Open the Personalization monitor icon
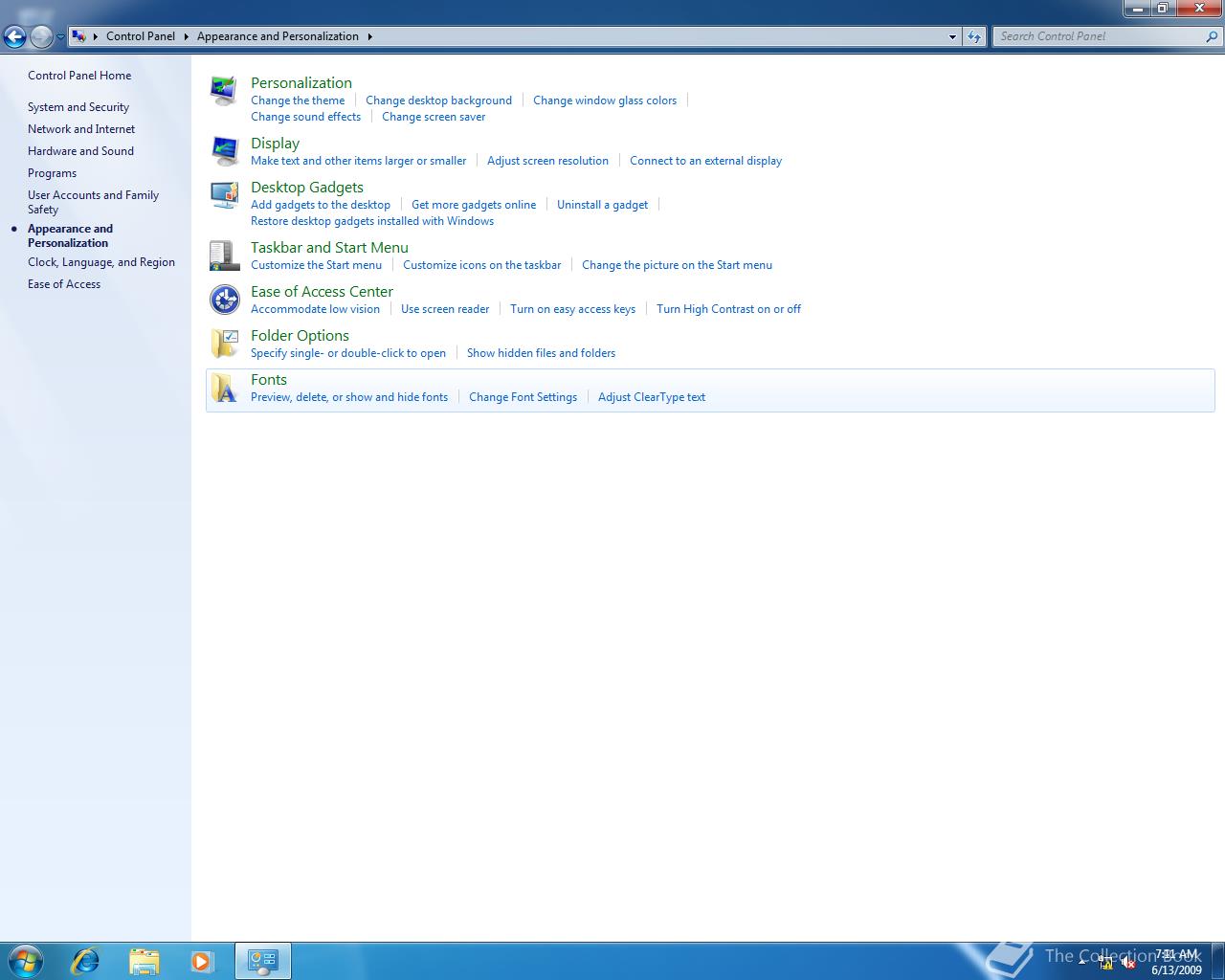Image resolution: width=1225 pixels, height=980 pixels. point(224,91)
